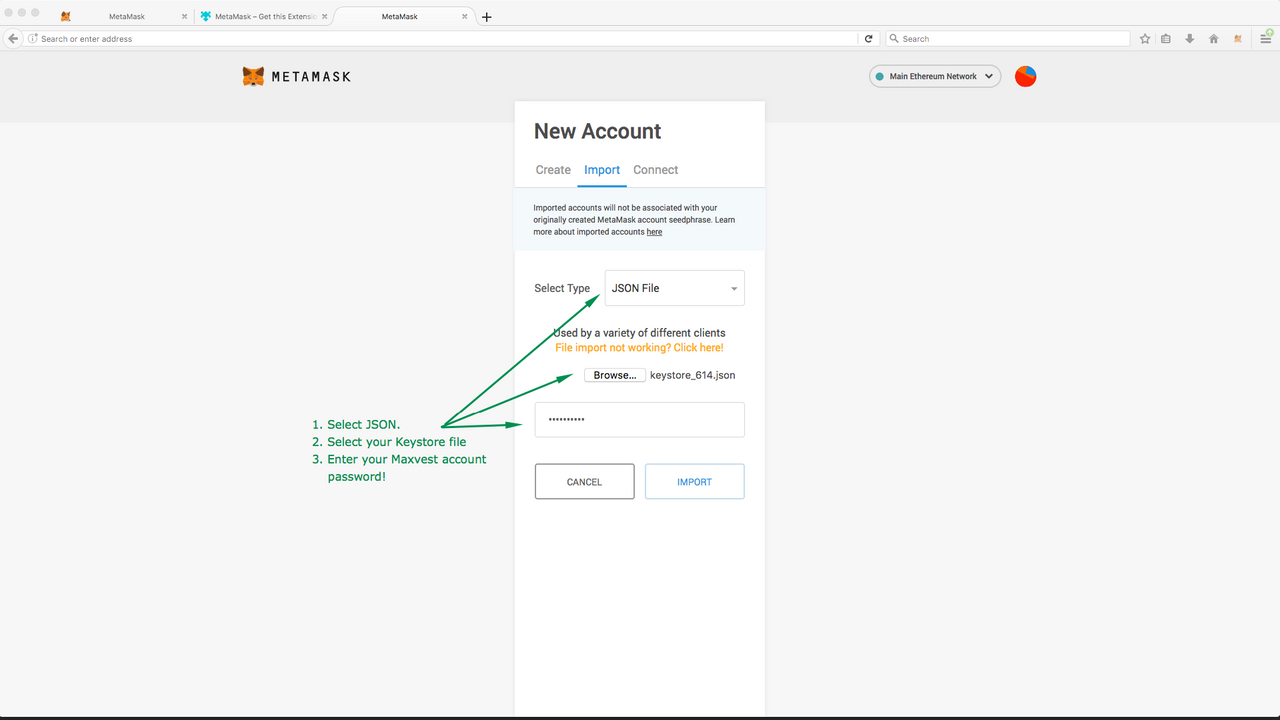
Task: Open the Firefox hamburger menu
Action: pos(1265,38)
